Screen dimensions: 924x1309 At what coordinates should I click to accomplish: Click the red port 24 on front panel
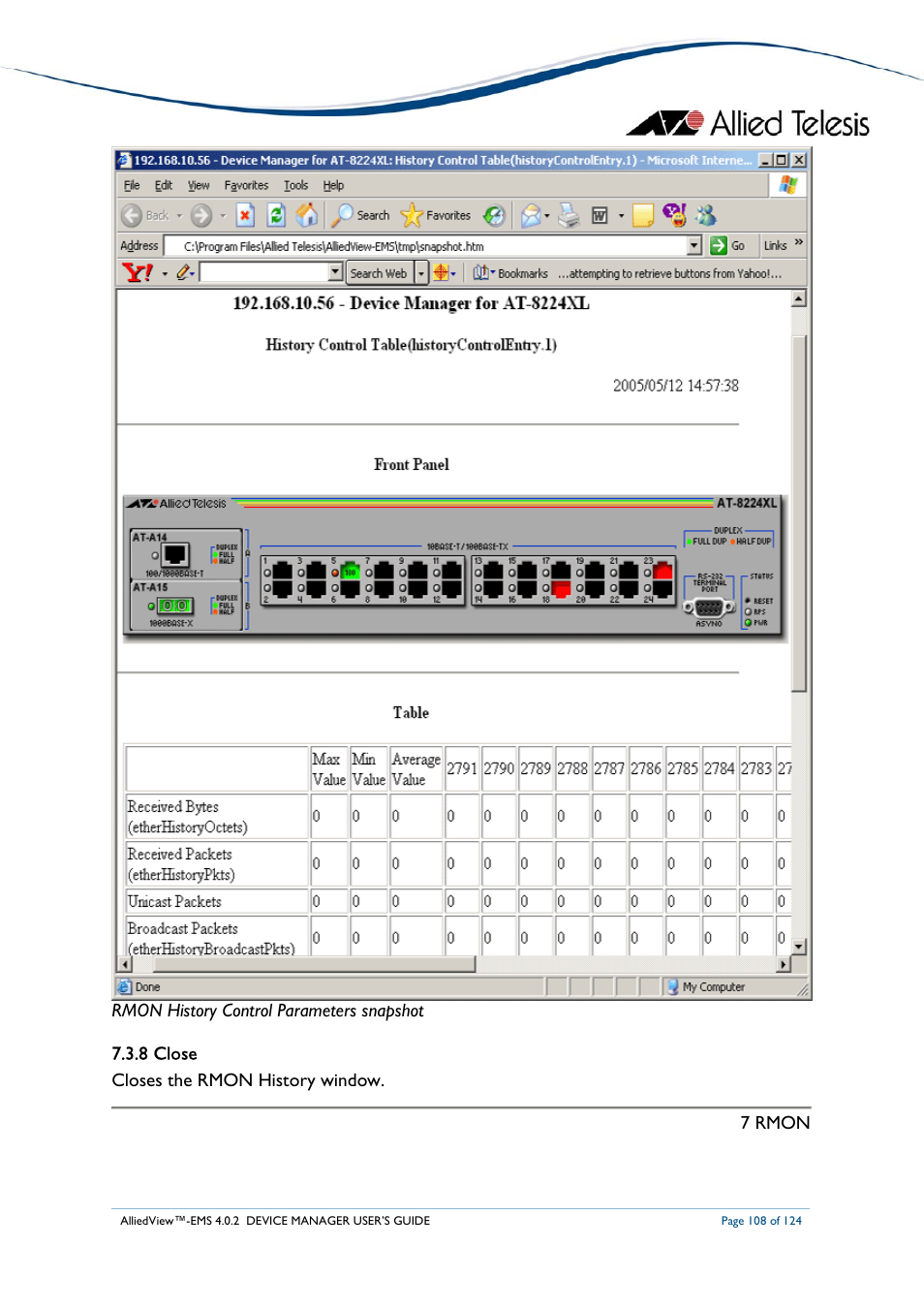click(662, 572)
